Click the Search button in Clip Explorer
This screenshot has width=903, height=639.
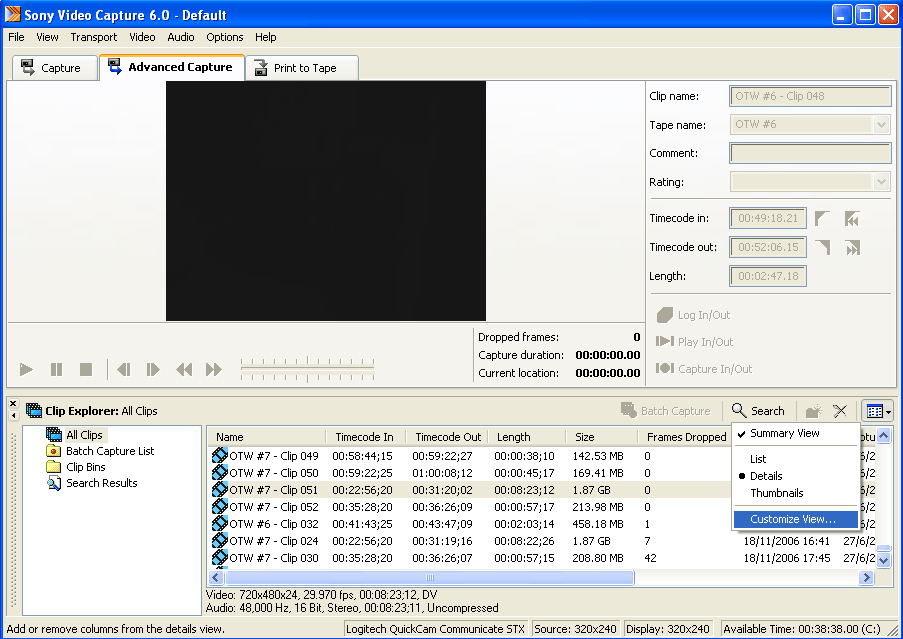pos(758,411)
